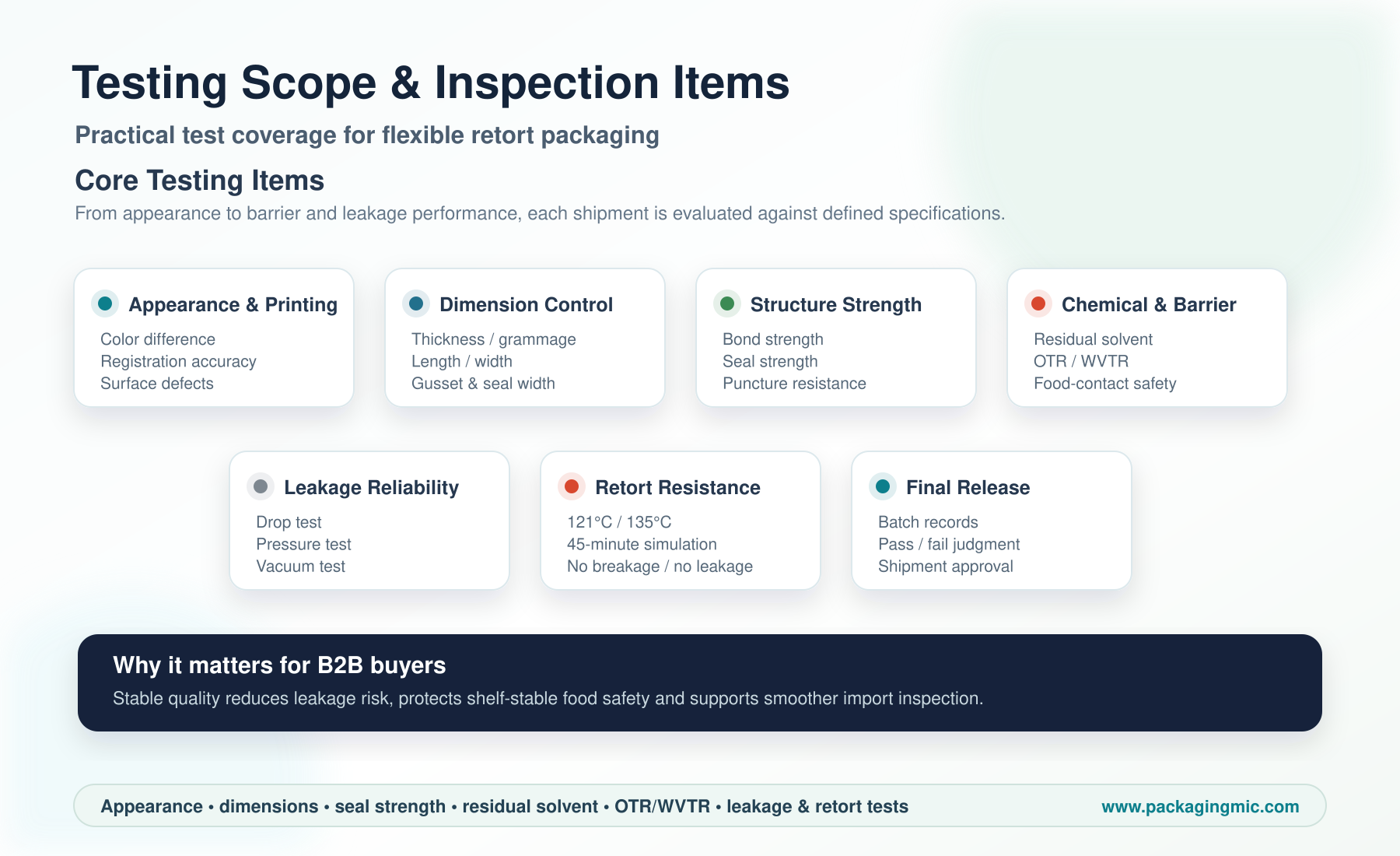Image resolution: width=1400 pixels, height=856 pixels.
Task: Click the 'Residual solvent' card line
Action: 1093,339
